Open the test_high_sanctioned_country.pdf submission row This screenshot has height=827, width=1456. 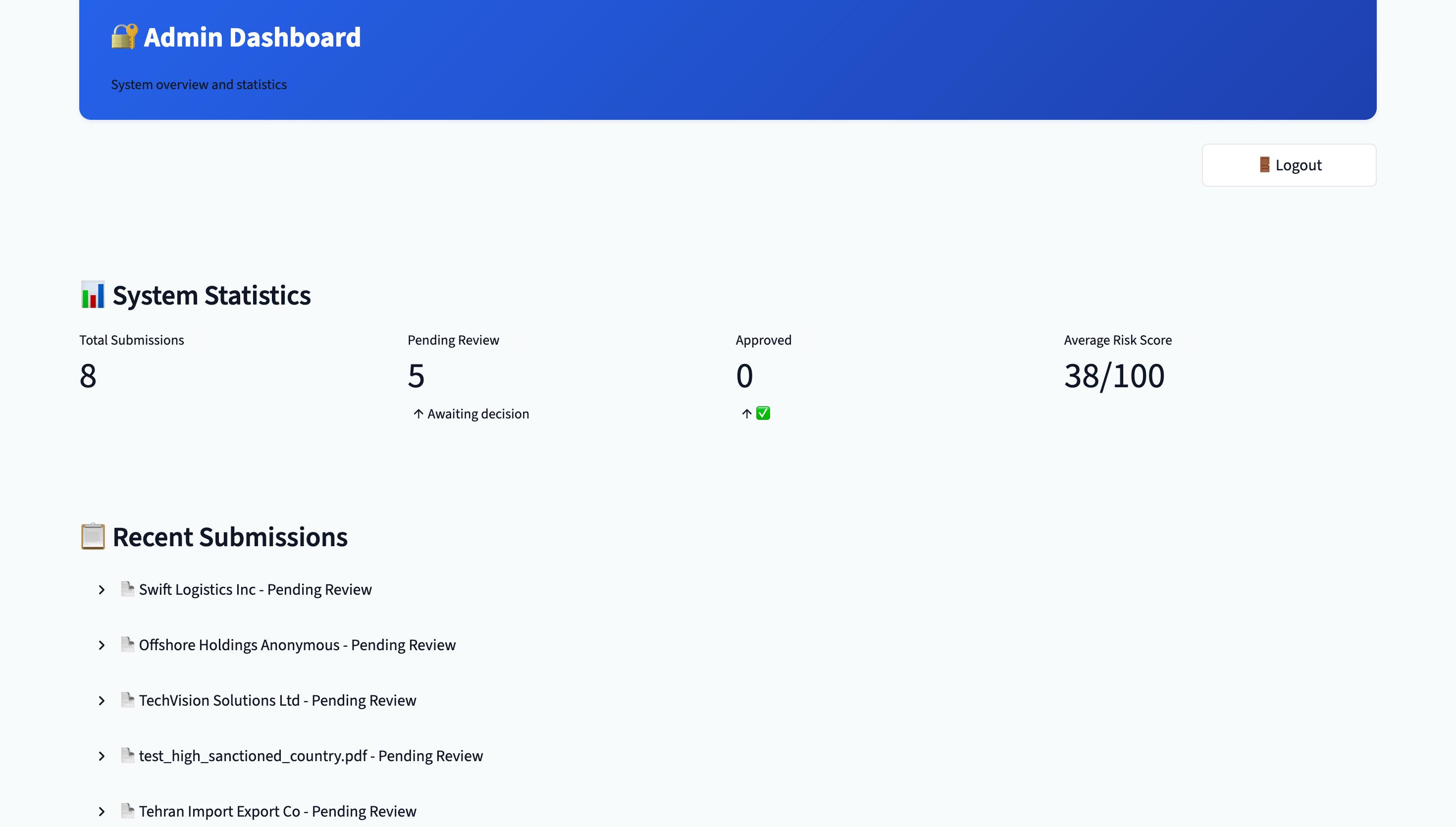(311, 756)
